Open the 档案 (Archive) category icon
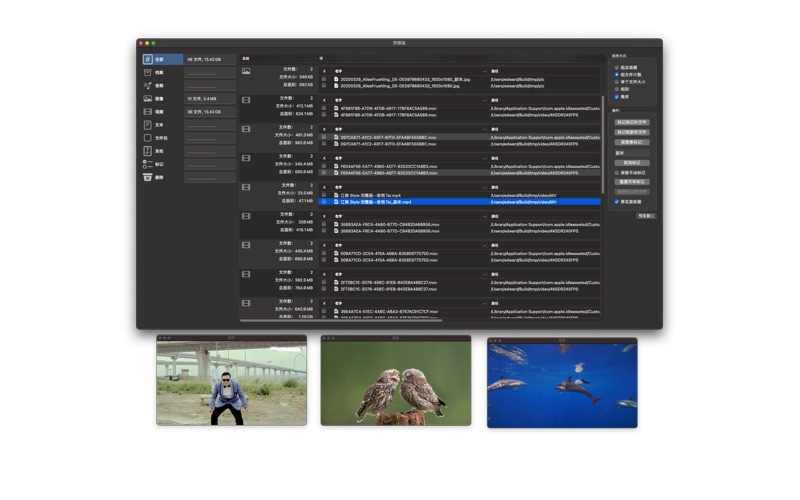Viewport: 800px width, 500px height. [x=147, y=73]
